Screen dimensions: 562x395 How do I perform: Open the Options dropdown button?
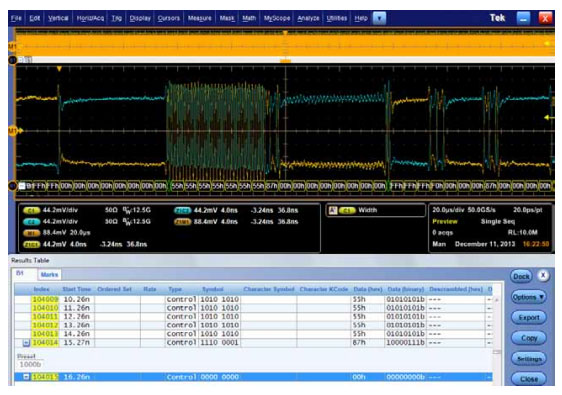tap(529, 297)
